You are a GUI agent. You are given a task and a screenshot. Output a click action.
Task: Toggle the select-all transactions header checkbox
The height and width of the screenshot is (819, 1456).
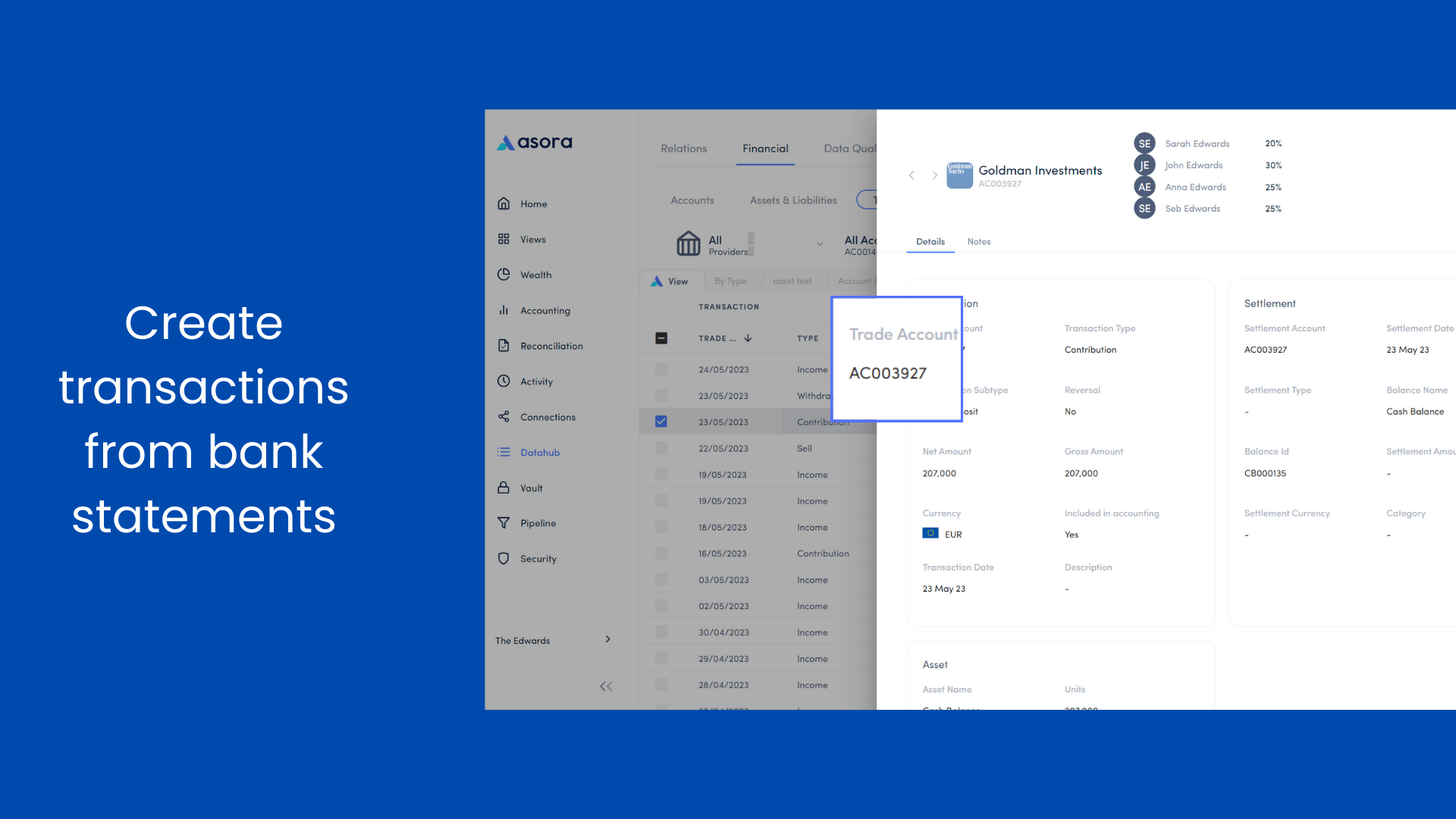661,338
